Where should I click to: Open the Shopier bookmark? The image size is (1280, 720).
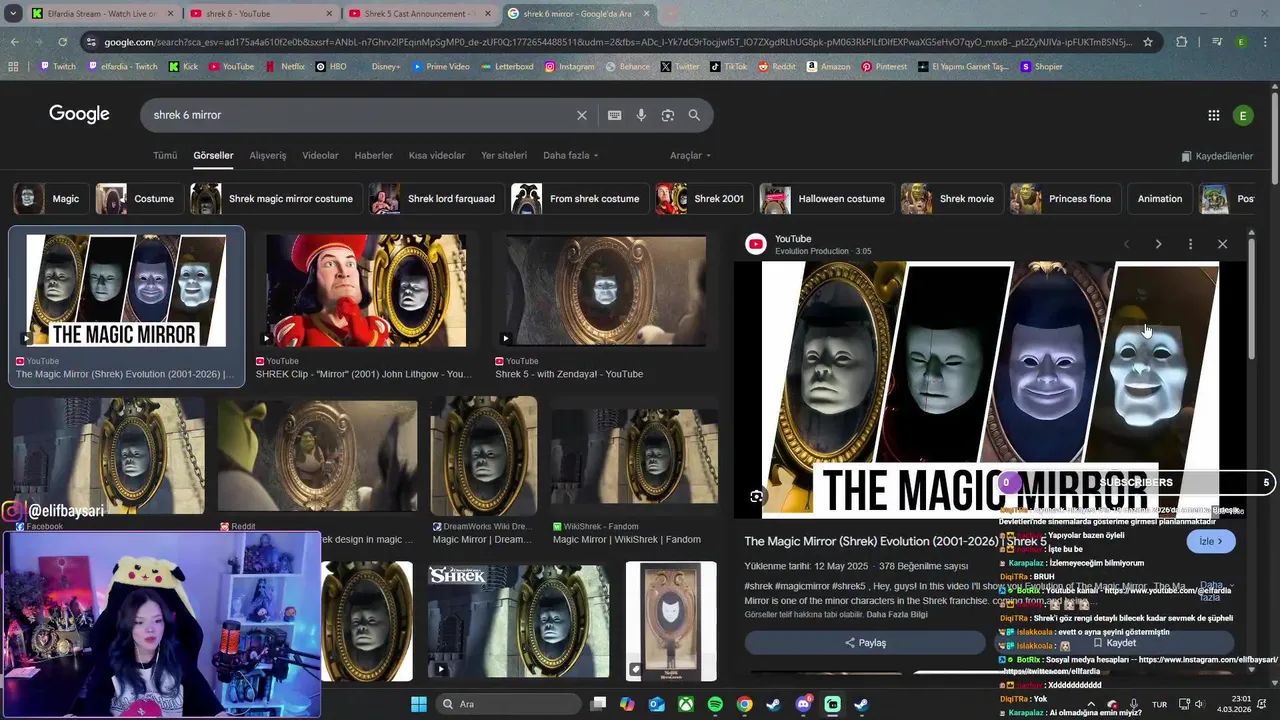click(1041, 67)
